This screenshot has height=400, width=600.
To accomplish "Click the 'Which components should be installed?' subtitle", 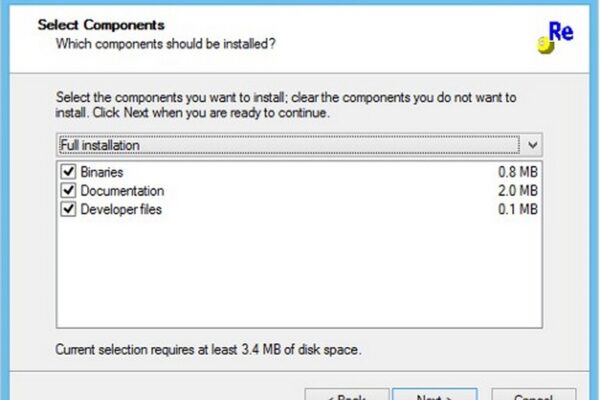I will pyautogui.click(x=166, y=44).
